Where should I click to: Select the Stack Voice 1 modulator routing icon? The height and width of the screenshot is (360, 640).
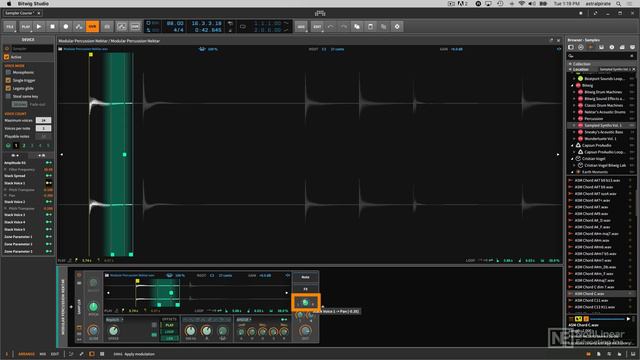(49, 183)
